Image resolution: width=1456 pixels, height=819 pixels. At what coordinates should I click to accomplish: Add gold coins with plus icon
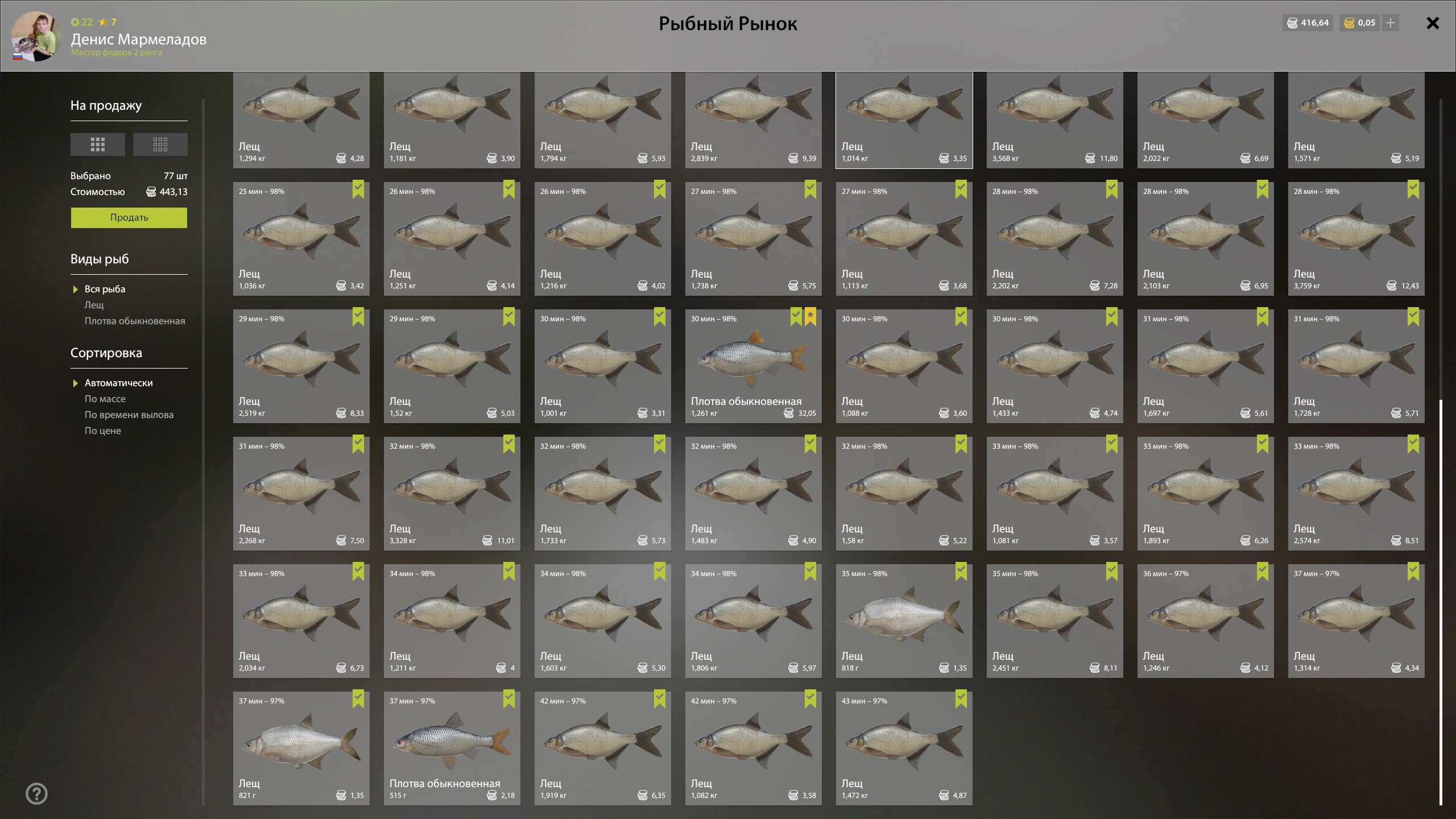pos(1391,23)
